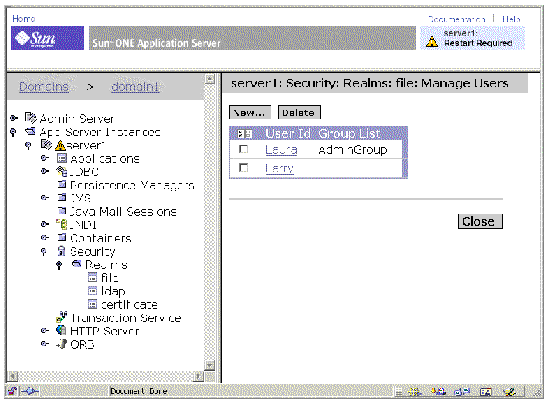Open user Larry's details link
Viewport: 549px width, 404px height.
[x=279, y=168]
